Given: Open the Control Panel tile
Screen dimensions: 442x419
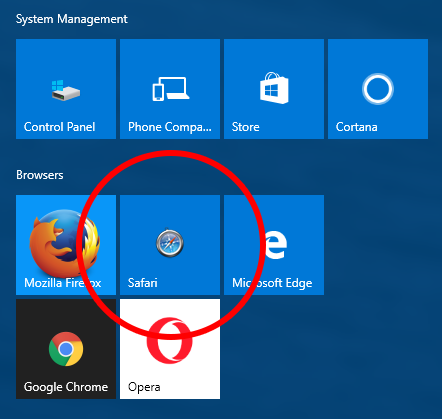Looking at the screenshot, I should (66, 89).
